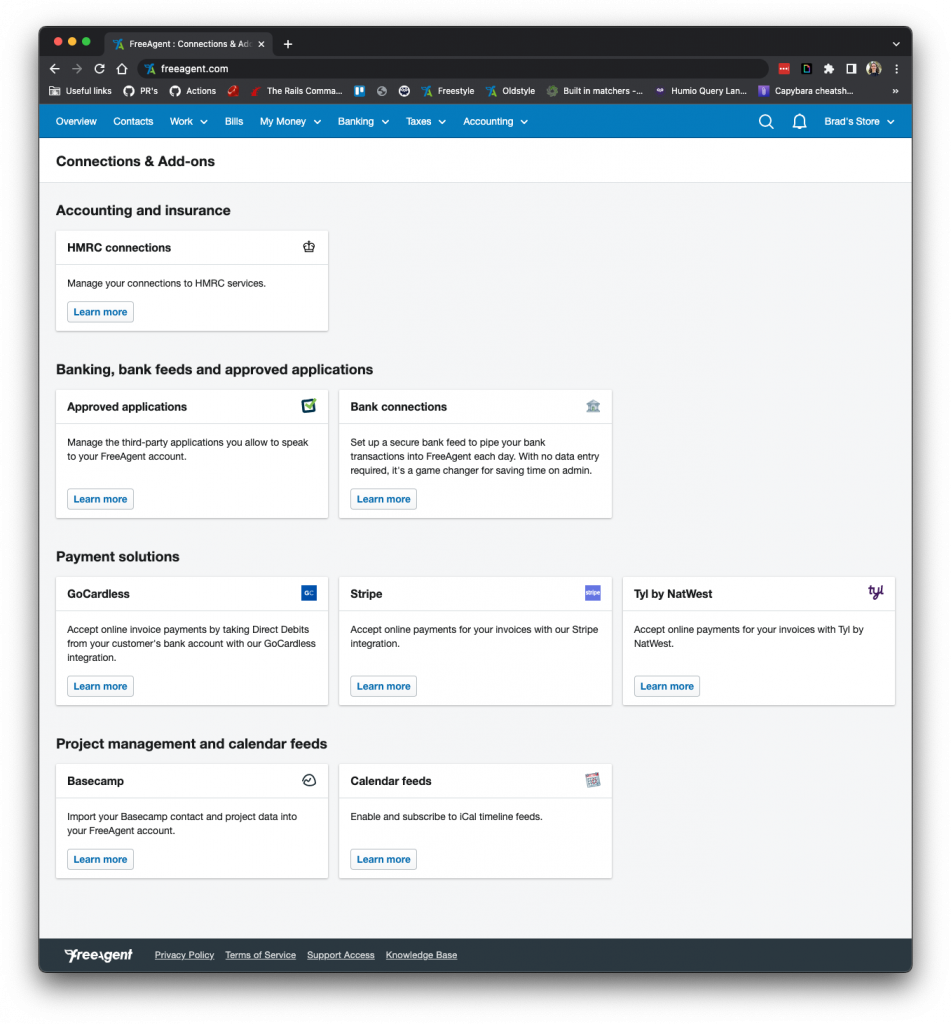Click the checkmark icon on Approved applications card
Image resolution: width=951 pixels, height=1024 pixels.
309,406
